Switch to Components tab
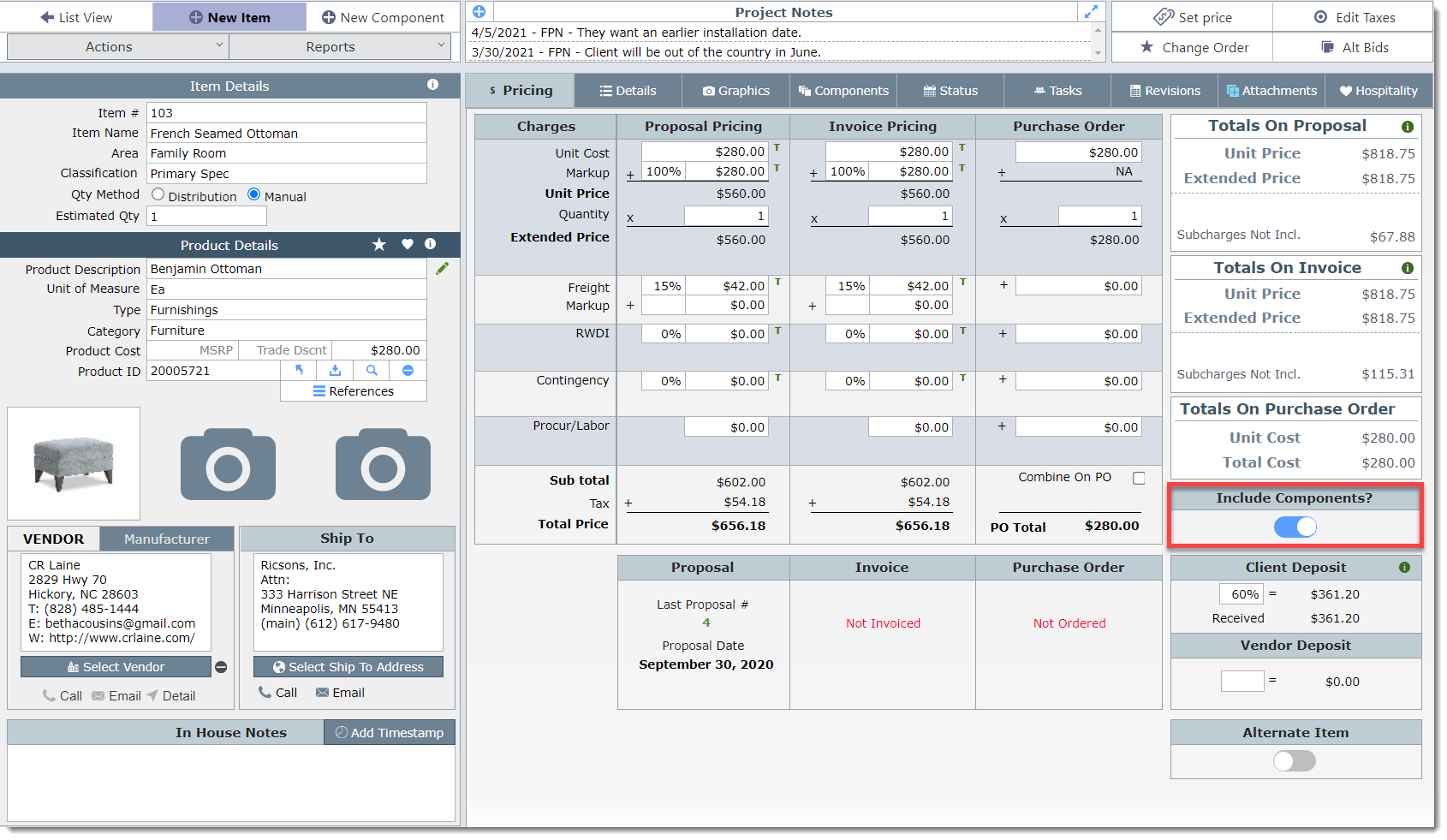 [x=843, y=91]
